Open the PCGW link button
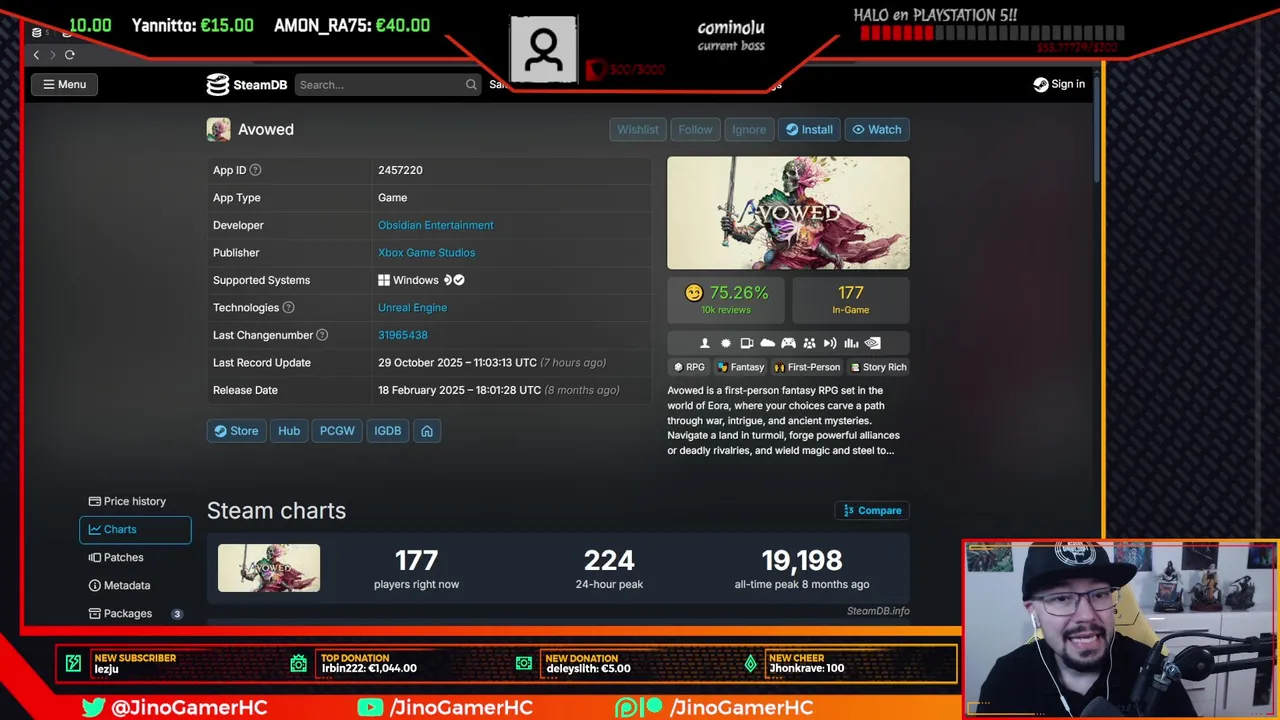The width and height of the screenshot is (1280, 720). click(337, 431)
